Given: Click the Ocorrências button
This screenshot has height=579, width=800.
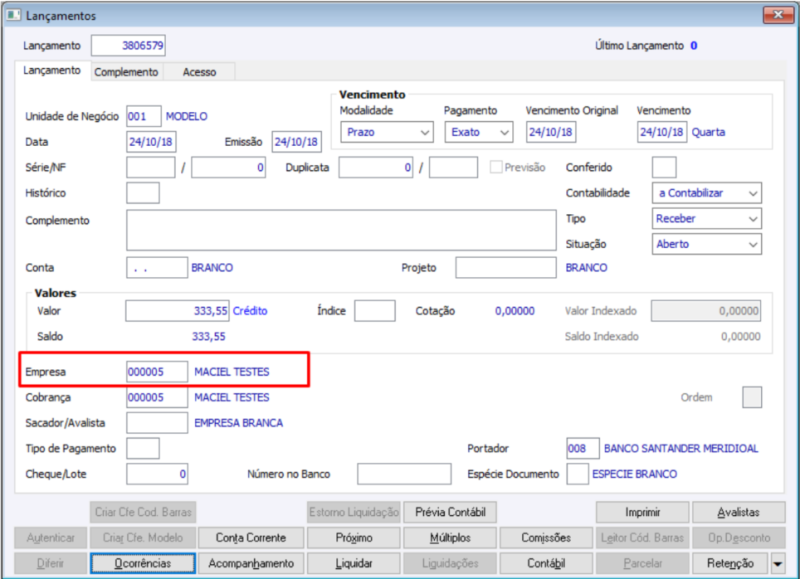Looking at the screenshot, I should 143,564.
